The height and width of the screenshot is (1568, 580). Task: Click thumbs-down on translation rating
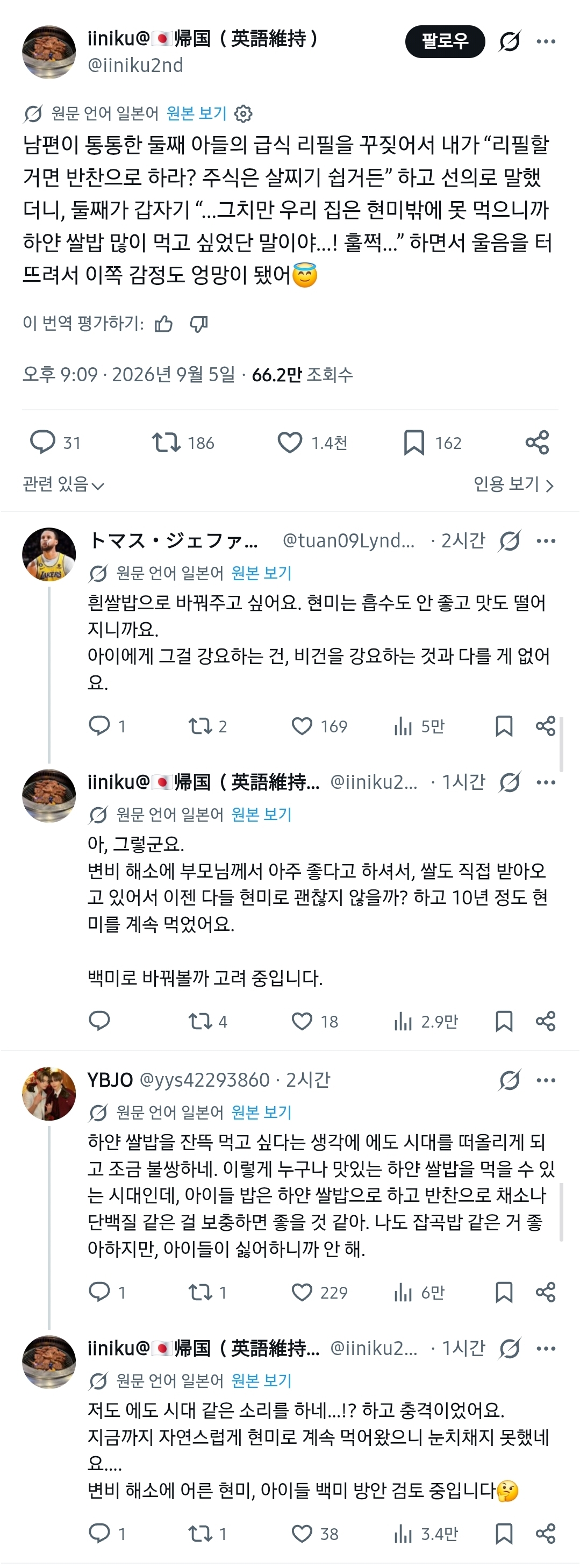199,324
